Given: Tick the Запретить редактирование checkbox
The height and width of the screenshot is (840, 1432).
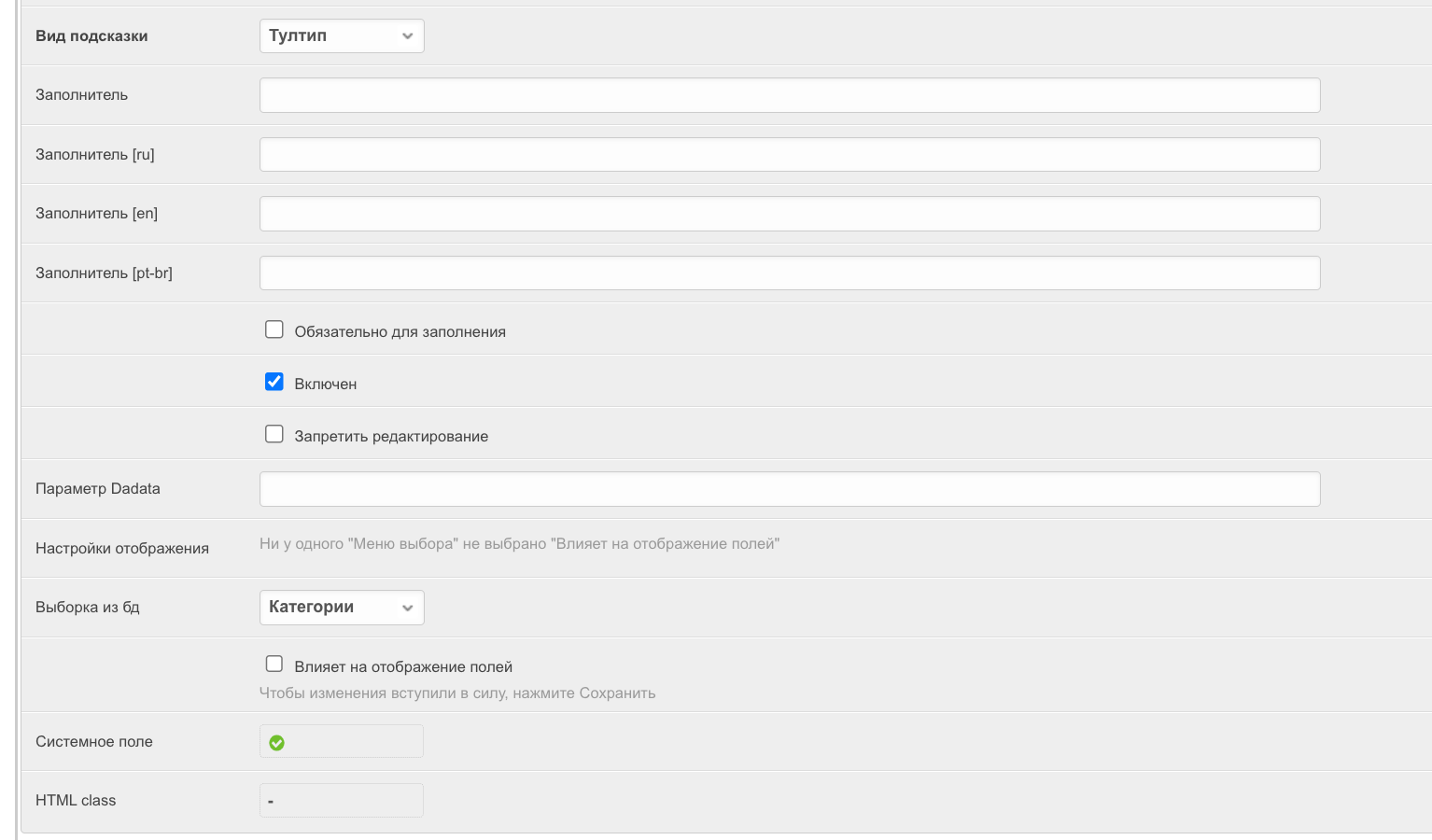Looking at the screenshot, I should pos(274,434).
